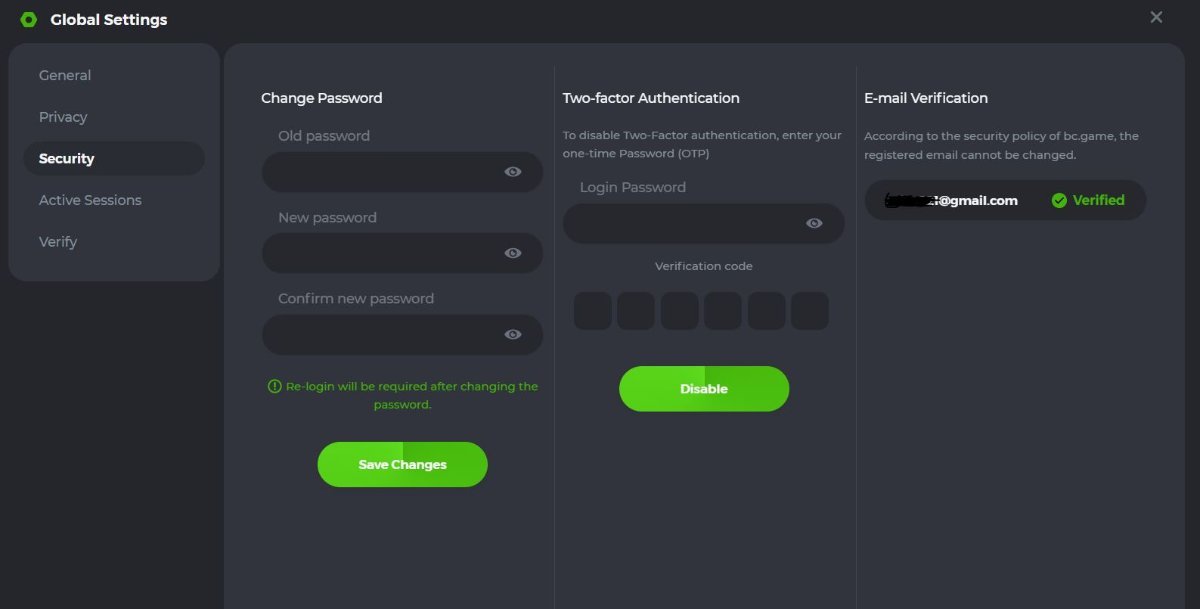Open the Verify tab

coord(58,242)
